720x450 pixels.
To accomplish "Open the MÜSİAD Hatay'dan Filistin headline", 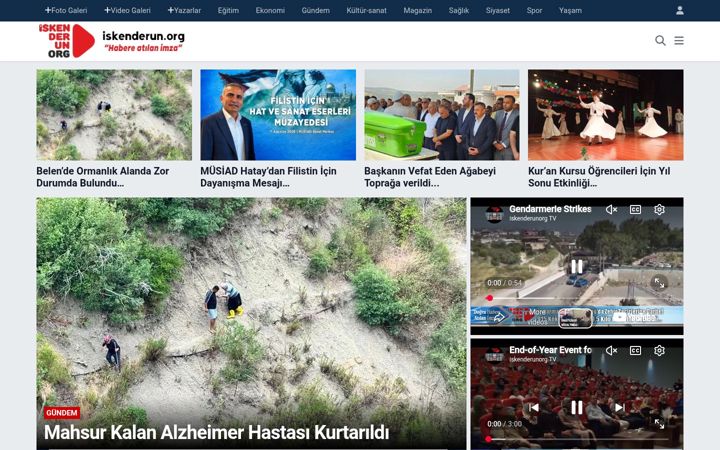I will coord(268,177).
